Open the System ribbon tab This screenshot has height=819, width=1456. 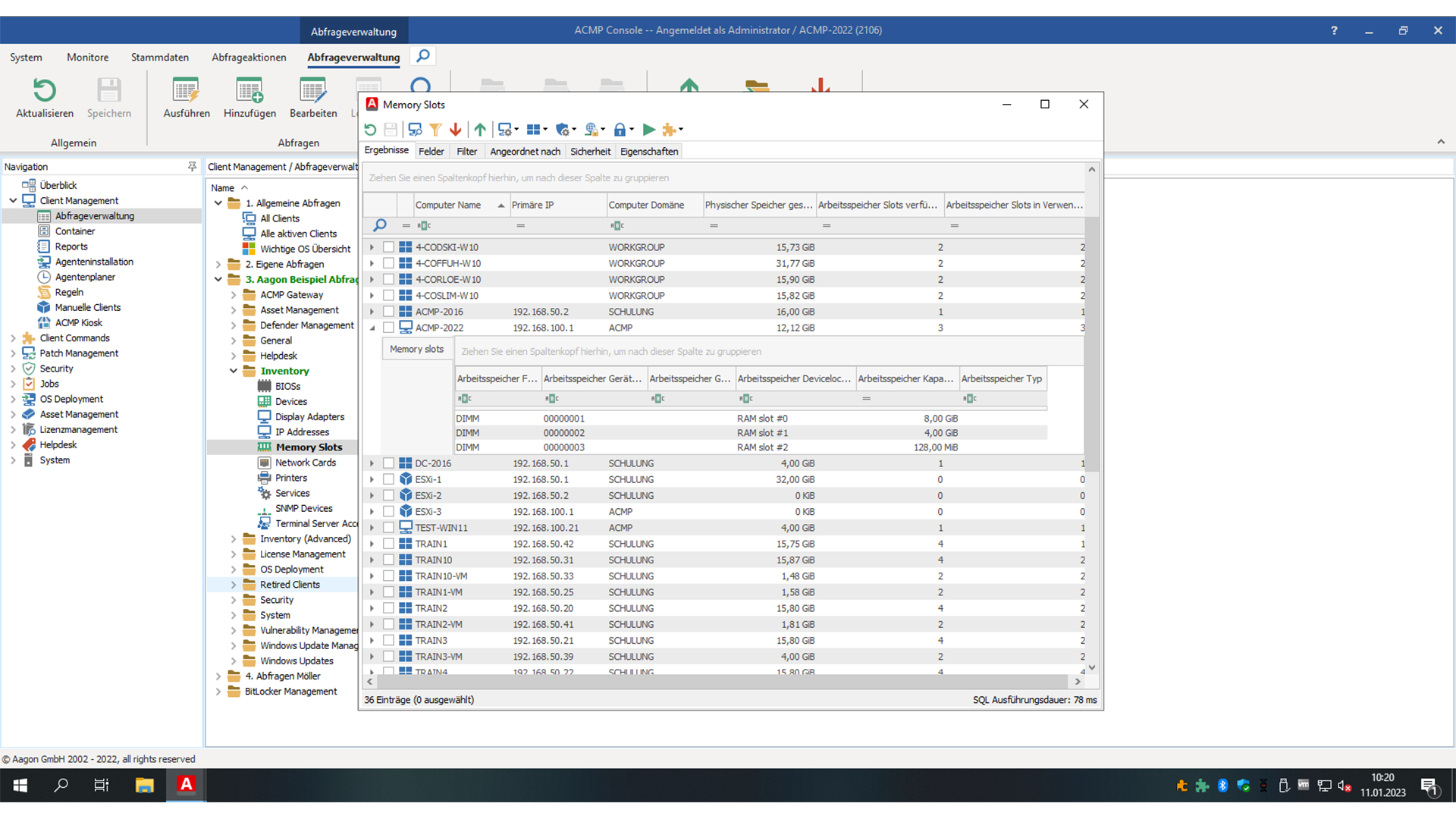26,57
